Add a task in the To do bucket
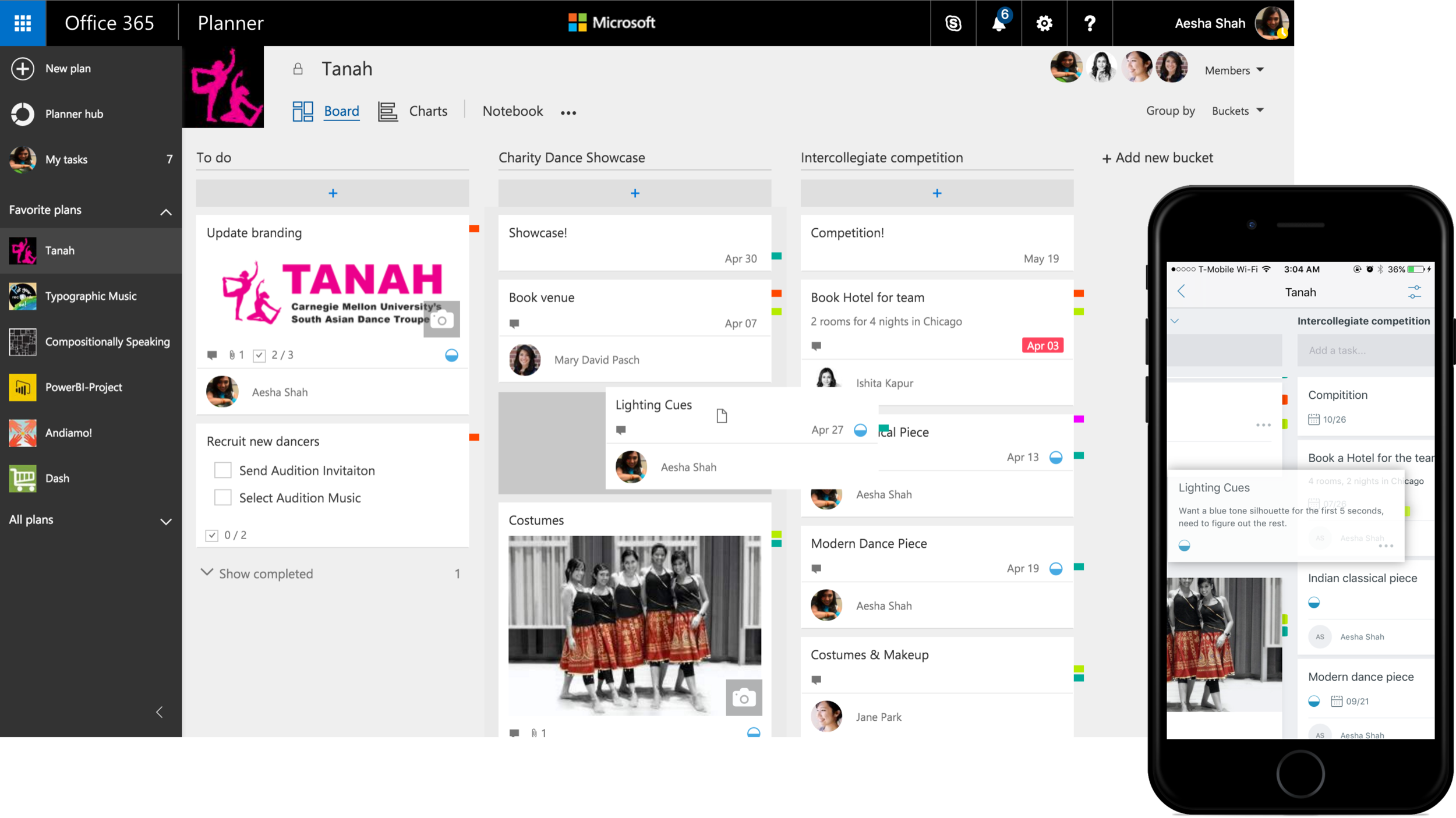The width and height of the screenshot is (1456, 818). pyautogui.click(x=333, y=193)
